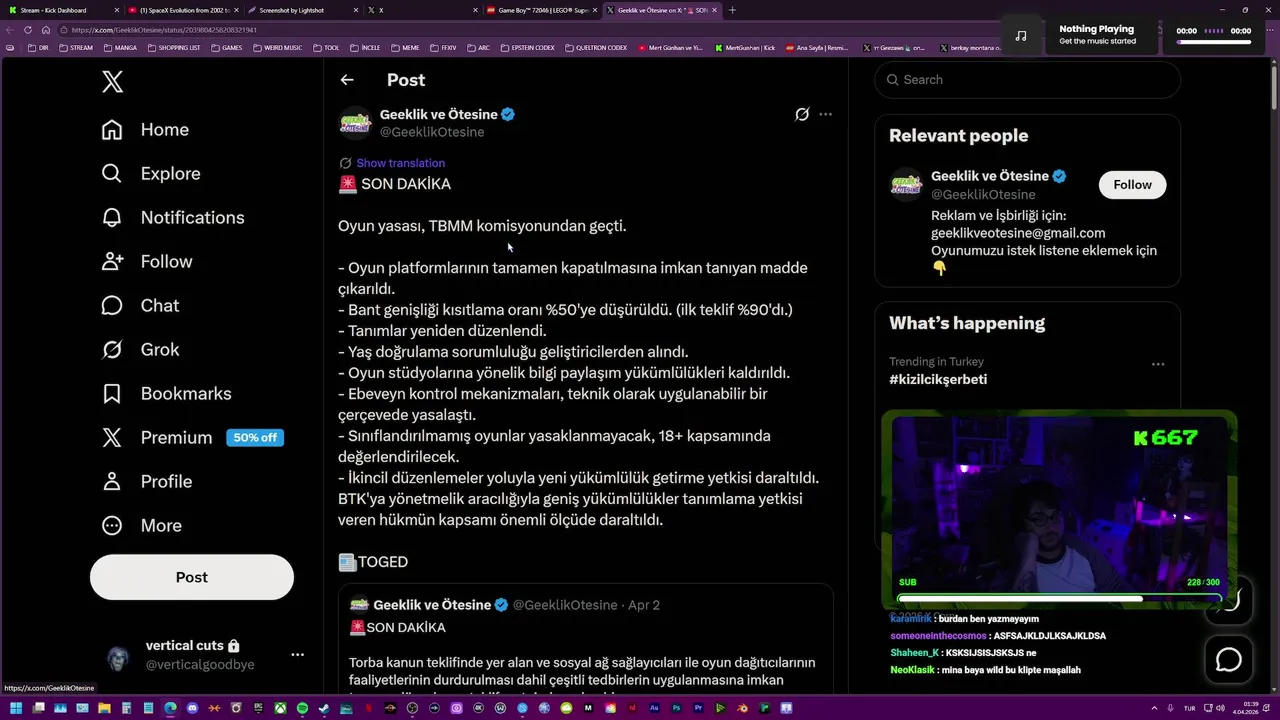Open the STREAM bookmarks folder
This screenshot has width=1280, height=720.
tap(76, 47)
